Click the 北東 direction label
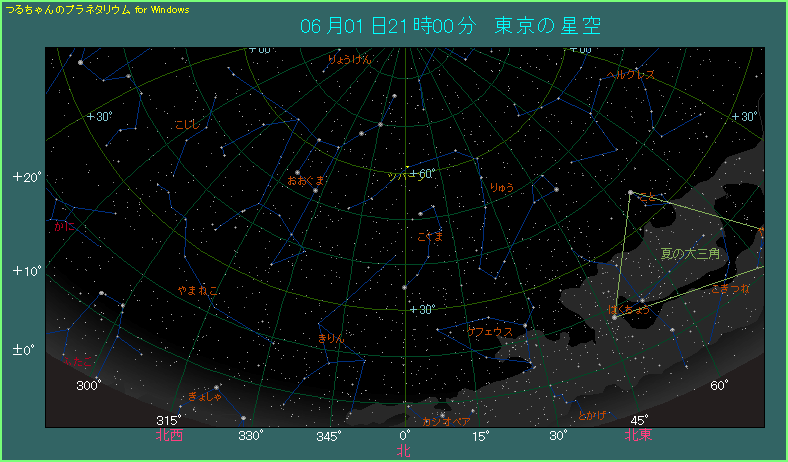Viewport: 788px width, 462px height. [639, 435]
